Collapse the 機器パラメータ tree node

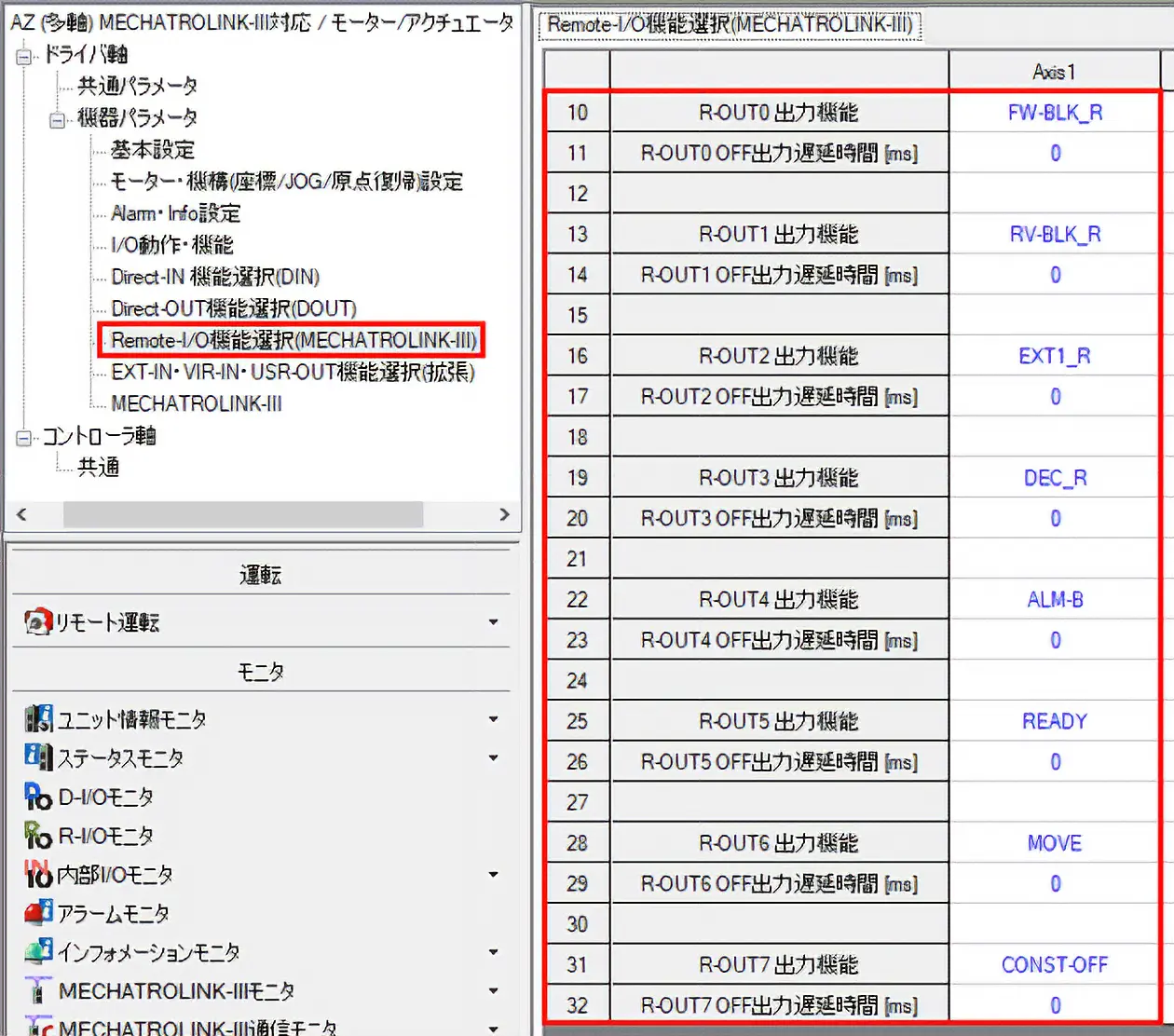point(58,119)
